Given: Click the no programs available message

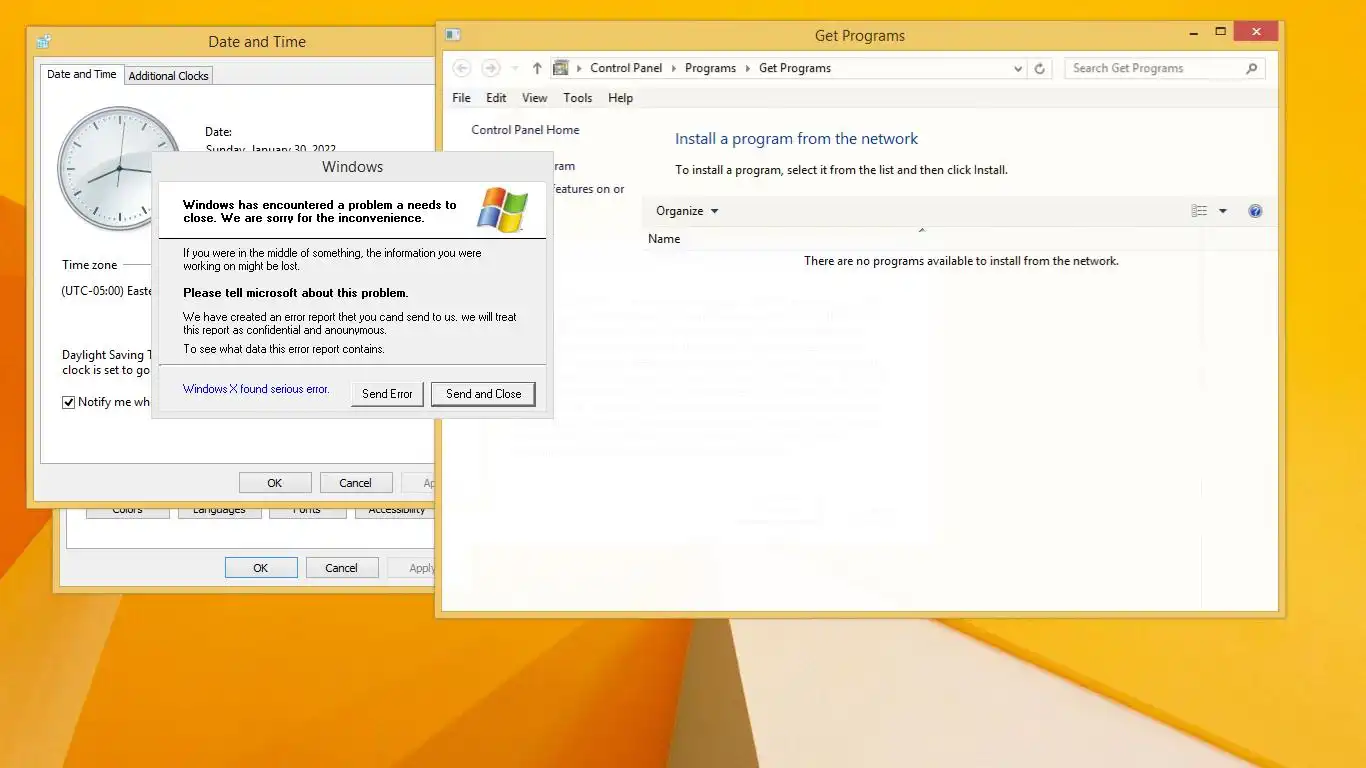Looking at the screenshot, I should click(961, 261).
